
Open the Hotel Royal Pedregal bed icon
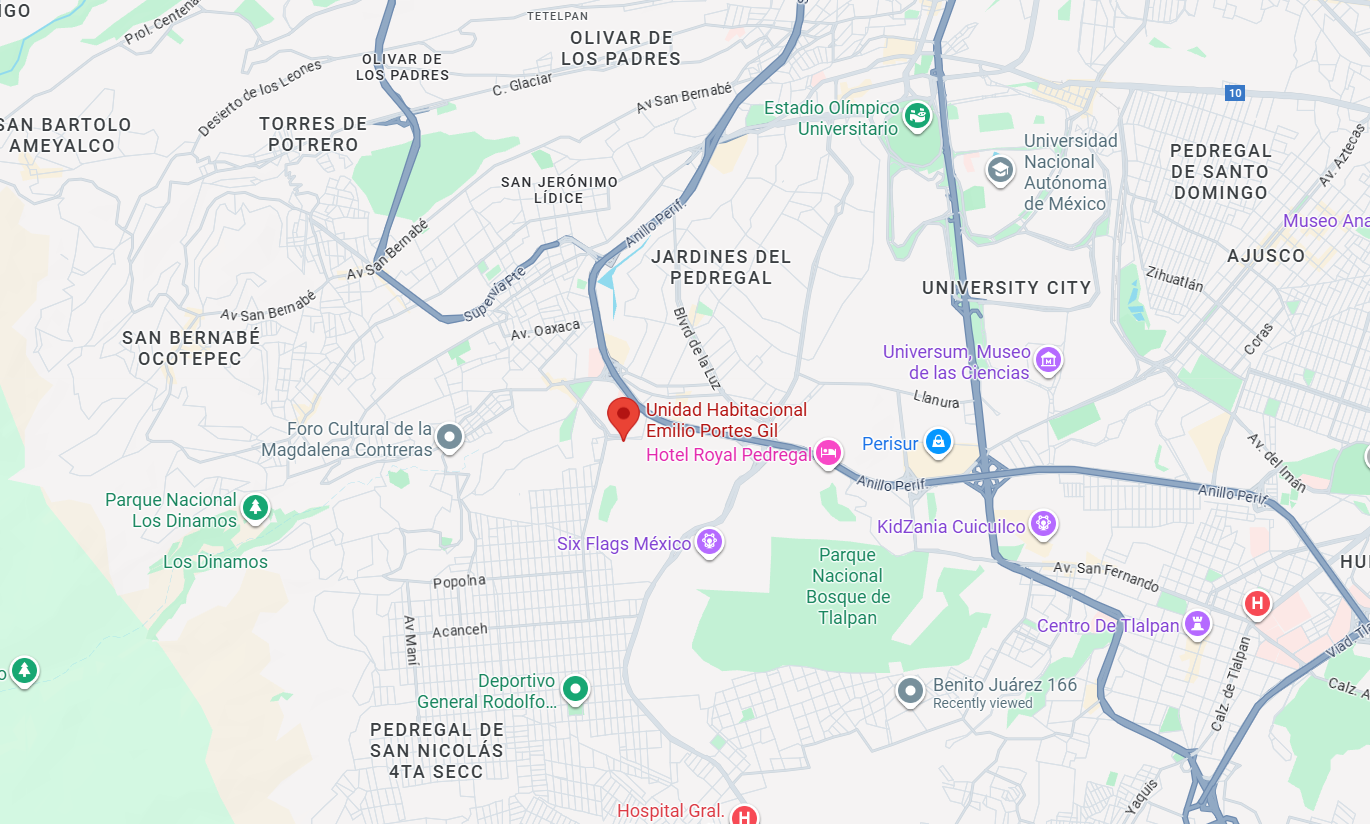tap(828, 455)
